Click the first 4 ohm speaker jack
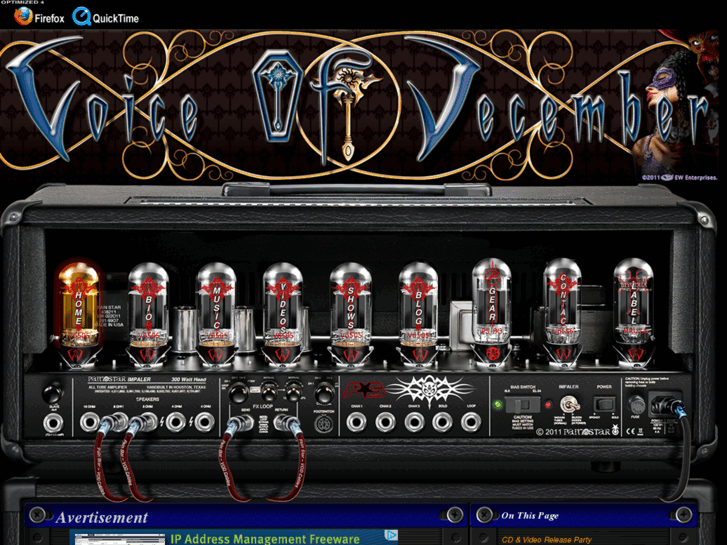This screenshot has width=727, height=545. pos(176,423)
